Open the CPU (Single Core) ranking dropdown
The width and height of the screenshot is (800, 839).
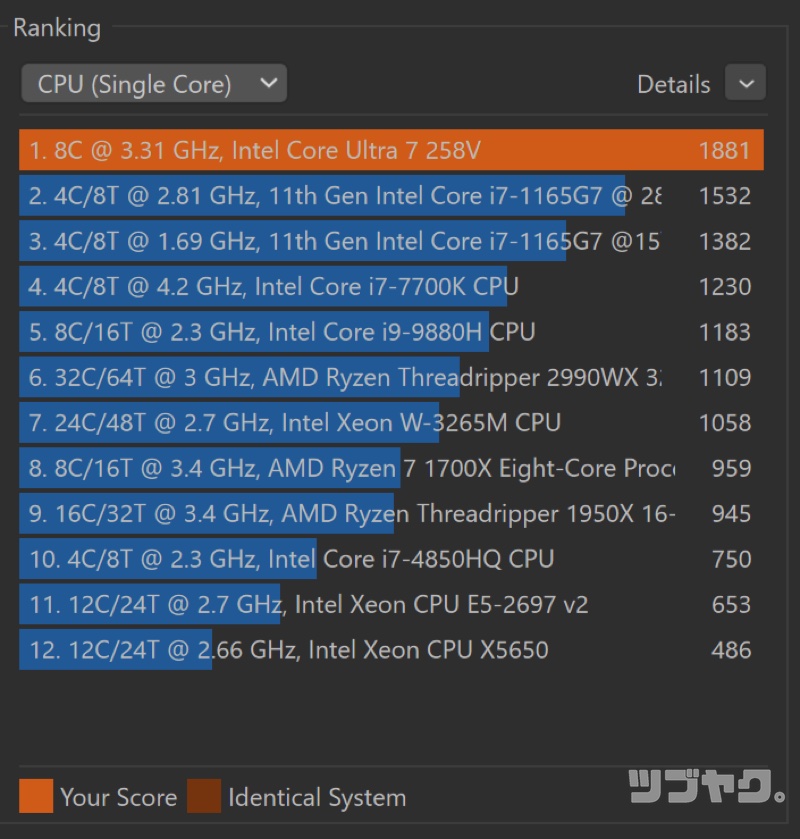coord(154,83)
